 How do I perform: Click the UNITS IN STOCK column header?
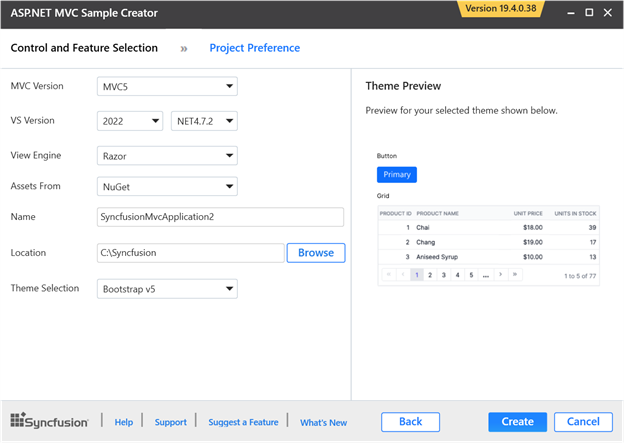(x=575, y=213)
